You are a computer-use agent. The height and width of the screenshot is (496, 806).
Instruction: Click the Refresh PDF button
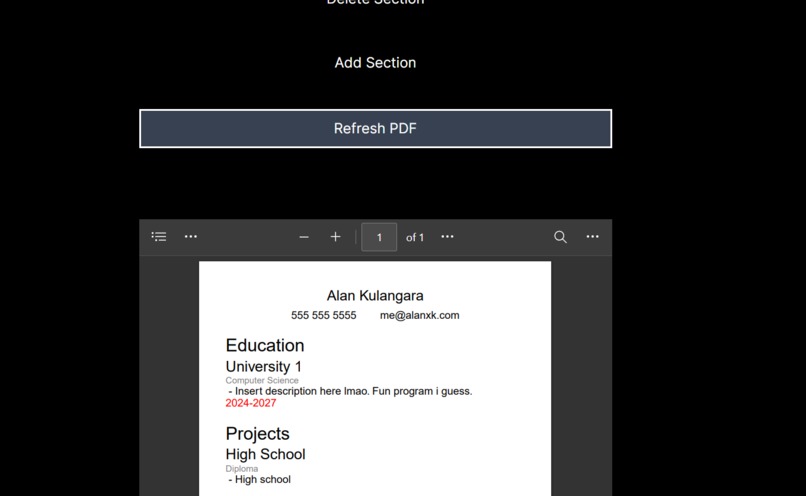(375, 128)
